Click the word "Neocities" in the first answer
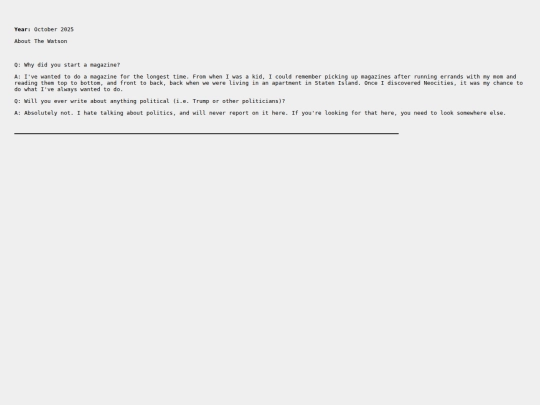Image resolution: width=540 pixels, height=405 pixels. 438,83
